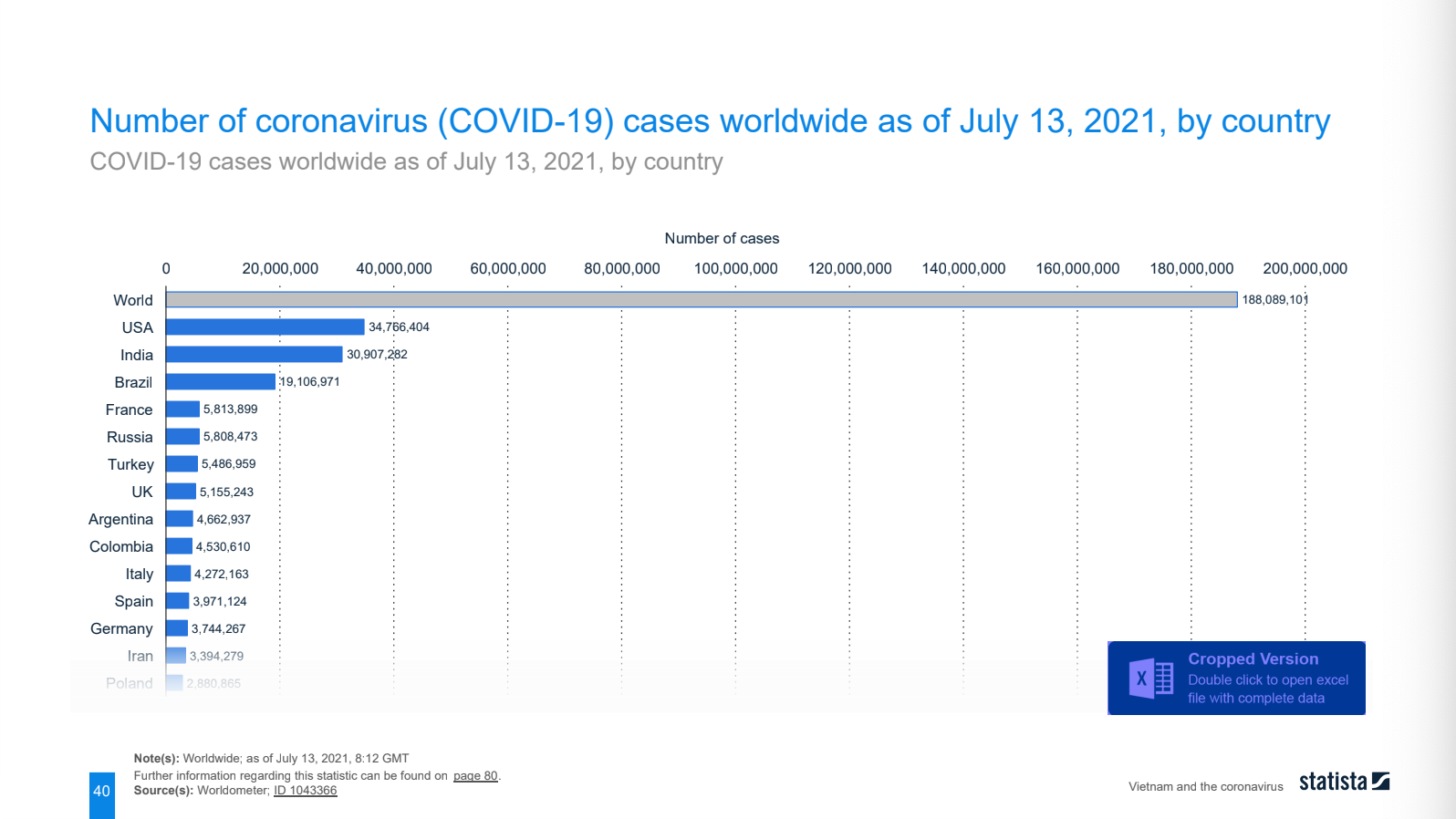Image resolution: width=1456 pixels, height=819 pixels.
Task: Click the blue page number 40 box
Action: (102, 795)
